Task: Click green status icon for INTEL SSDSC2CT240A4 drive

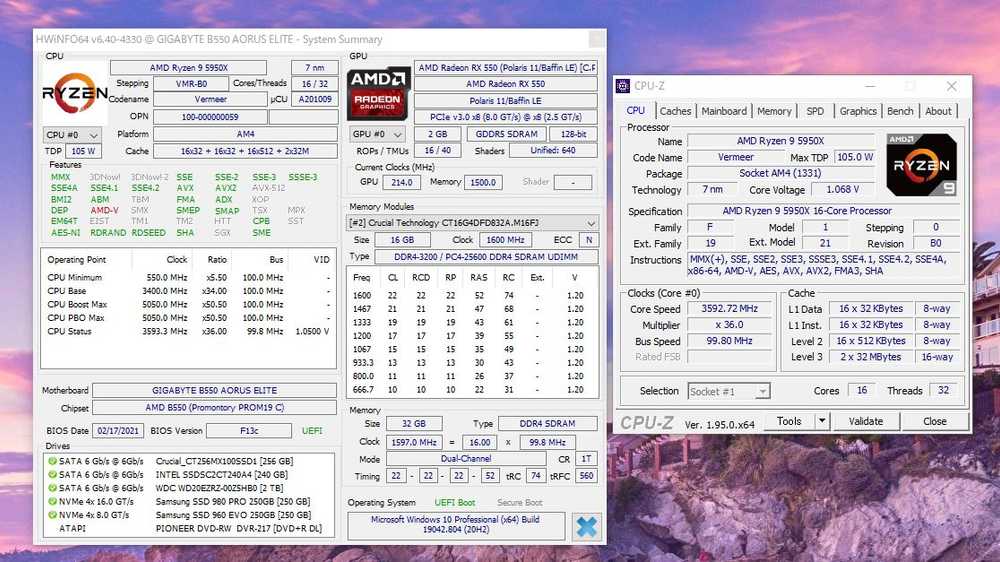Action: [x=52, y=475]
